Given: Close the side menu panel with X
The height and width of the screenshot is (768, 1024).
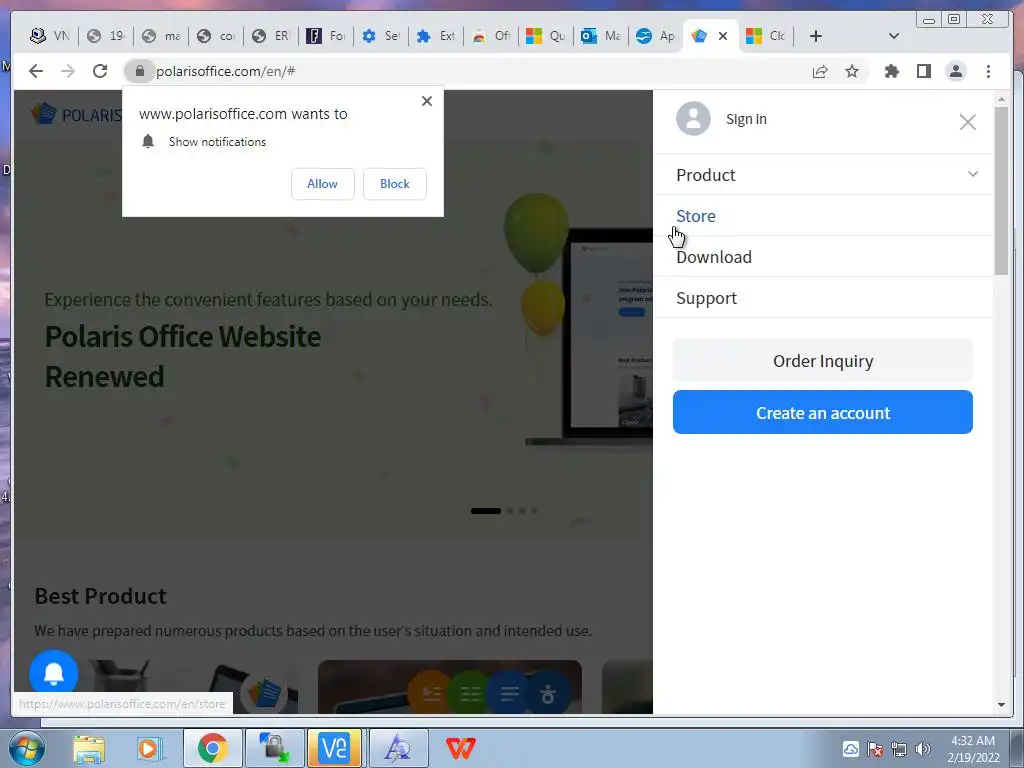Looking at the screenshot, I should pyautogui.click(x=967, y=122).
